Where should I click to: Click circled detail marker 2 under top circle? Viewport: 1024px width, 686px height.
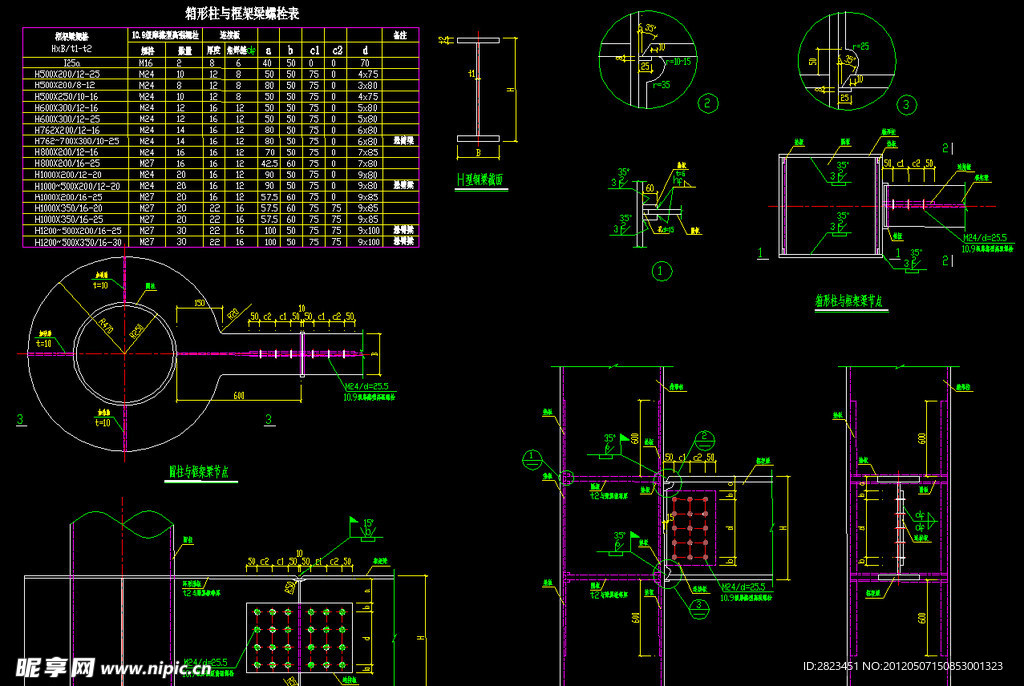pos(708,103)
